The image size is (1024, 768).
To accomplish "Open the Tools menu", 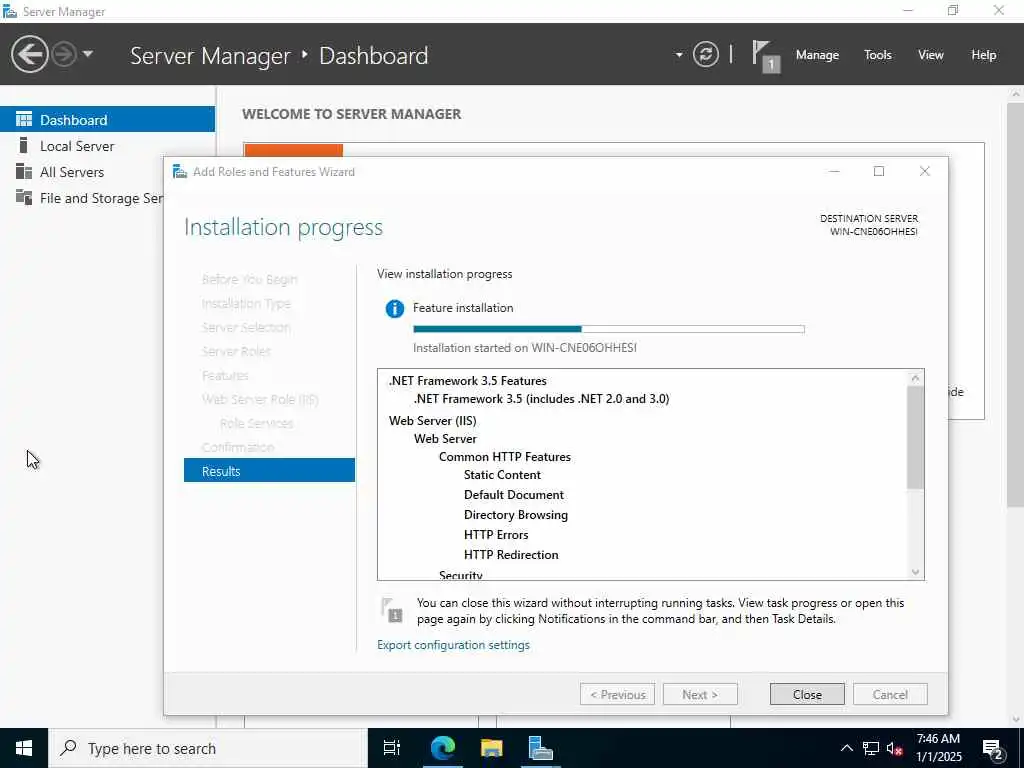I will (878, 55).
